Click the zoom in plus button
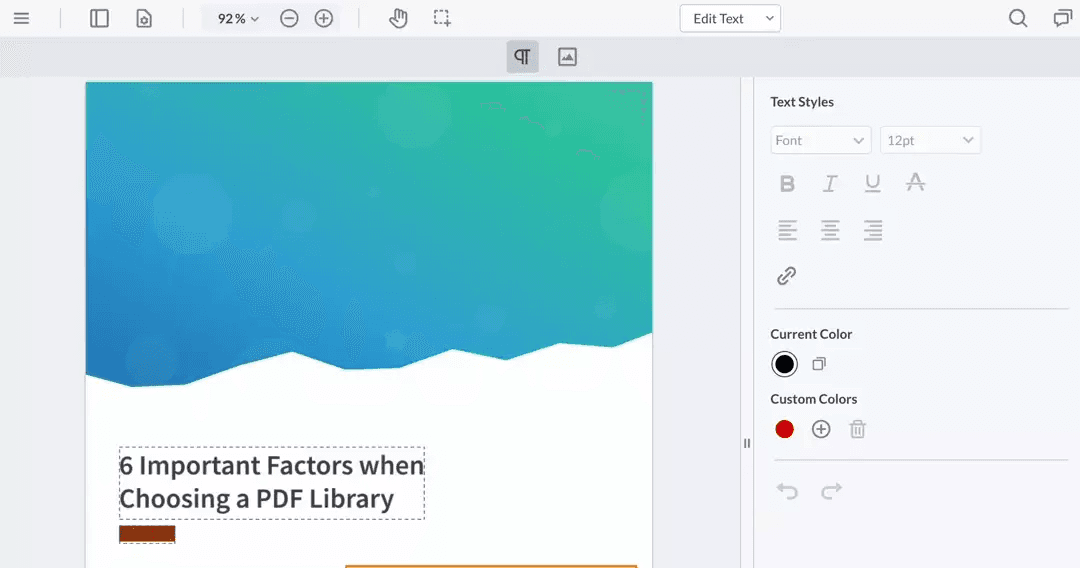The height and width of the screenshot is (568, 1080). click(x=324, y=18)
